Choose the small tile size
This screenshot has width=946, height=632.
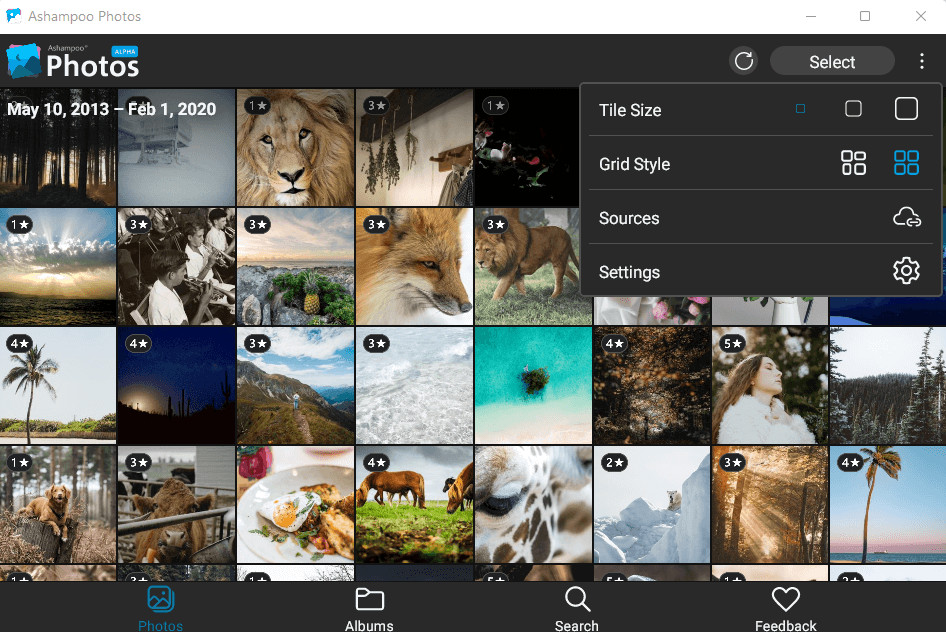801,109
